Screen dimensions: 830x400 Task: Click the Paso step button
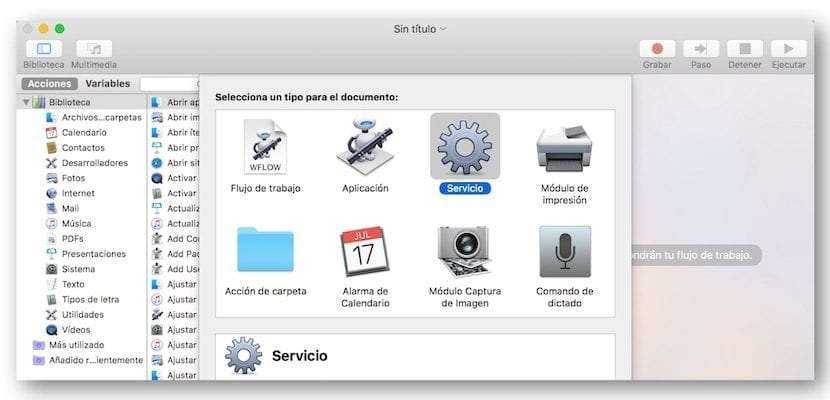tap(701, 48)
